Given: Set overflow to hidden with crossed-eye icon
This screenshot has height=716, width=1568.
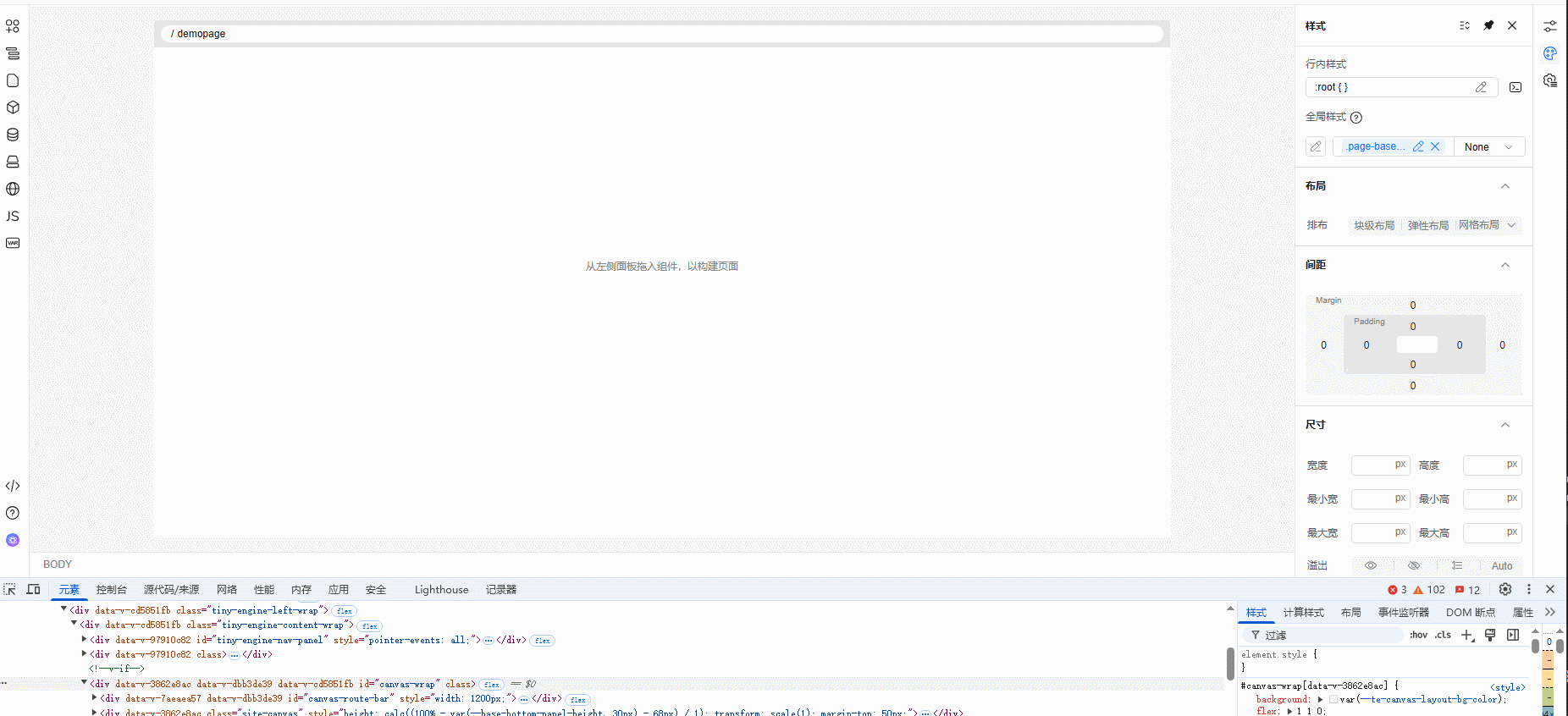Looking at the screenshot, I should pyautogui.click(x=1414, y=565).
